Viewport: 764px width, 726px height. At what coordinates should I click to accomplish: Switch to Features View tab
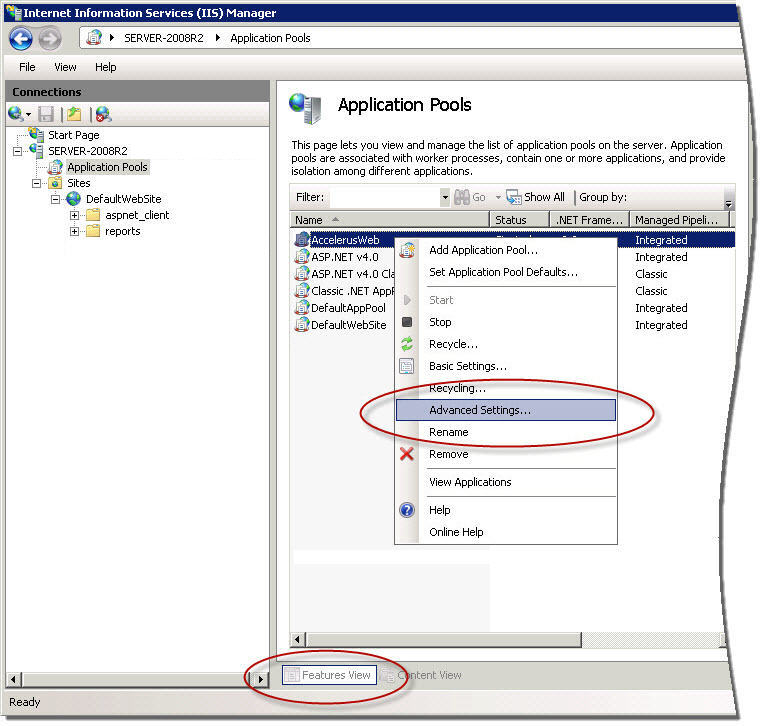(x=329, y=675)
